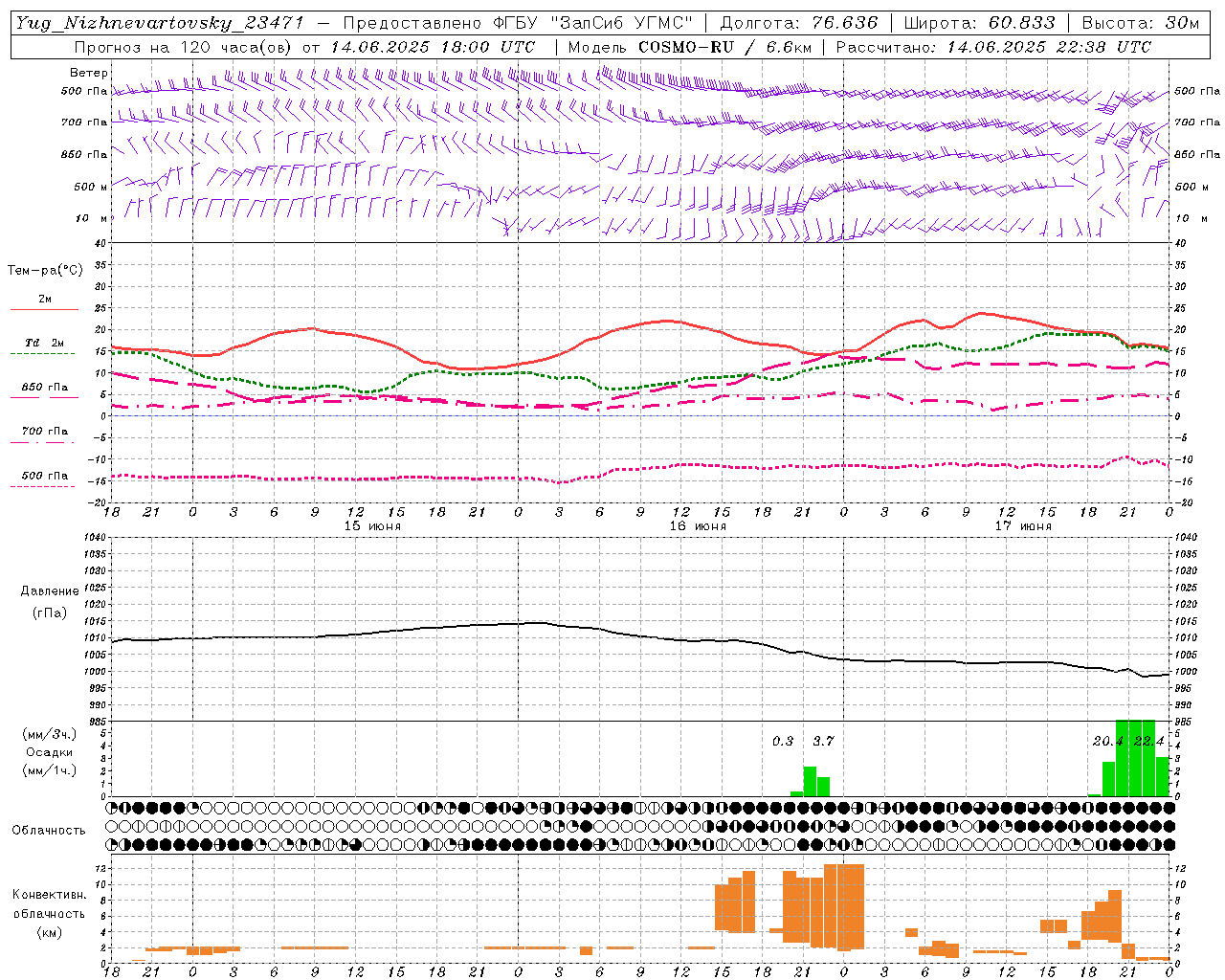This screenshot has width=1225, height=980.
Task: Click the 17 июня date label
Action: [x=1023, y=526]
